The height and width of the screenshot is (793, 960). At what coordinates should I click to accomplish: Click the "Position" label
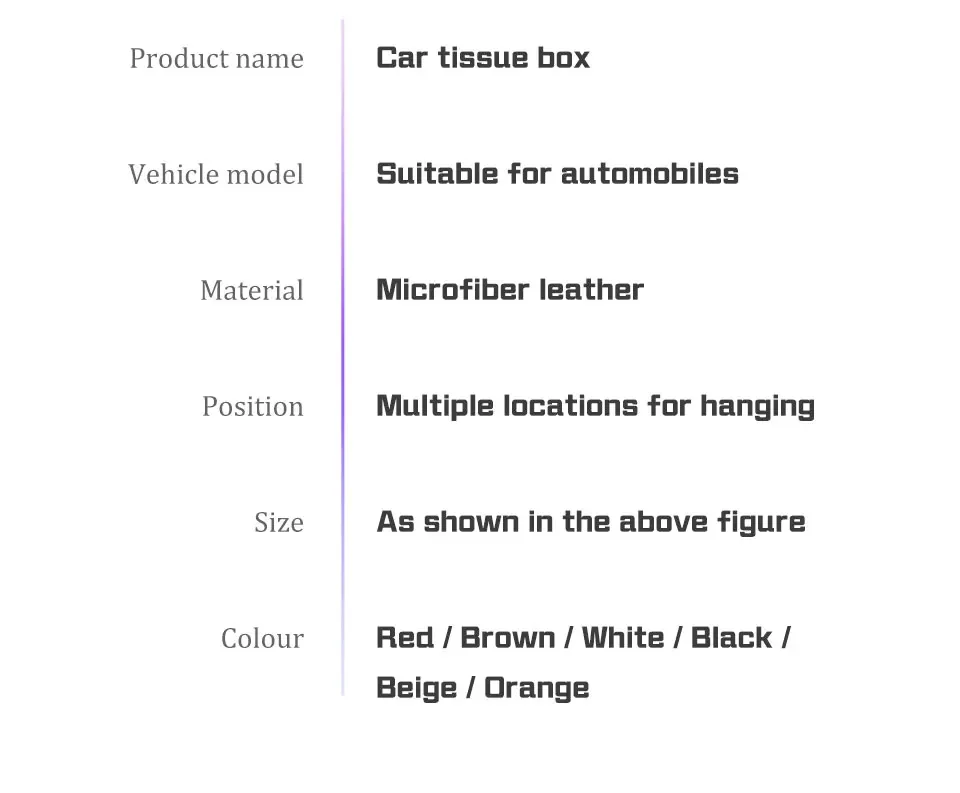pyautogui.click(x=252, y=407)
